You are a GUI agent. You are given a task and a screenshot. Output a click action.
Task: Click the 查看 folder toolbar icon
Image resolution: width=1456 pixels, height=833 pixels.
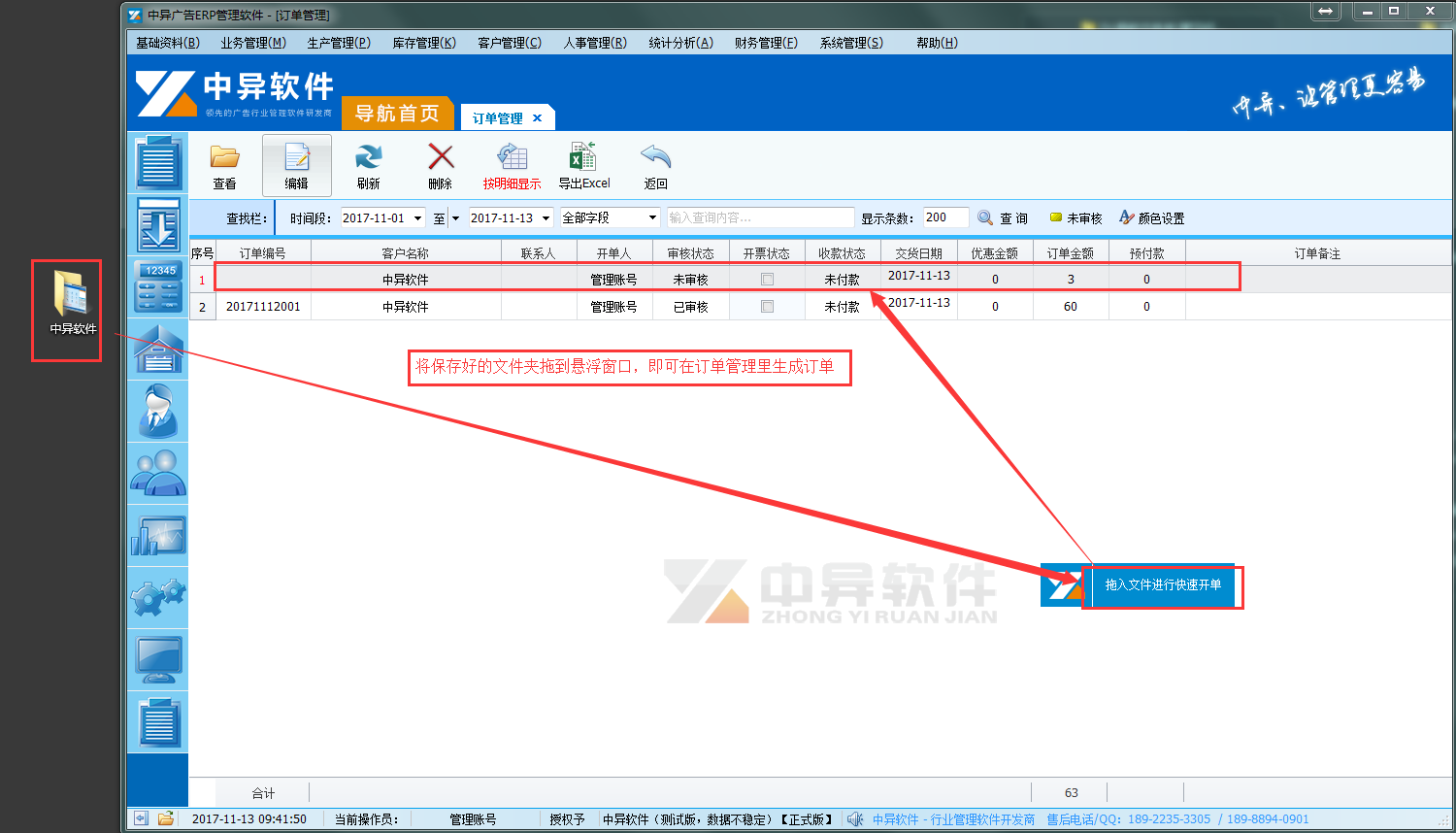224,157
